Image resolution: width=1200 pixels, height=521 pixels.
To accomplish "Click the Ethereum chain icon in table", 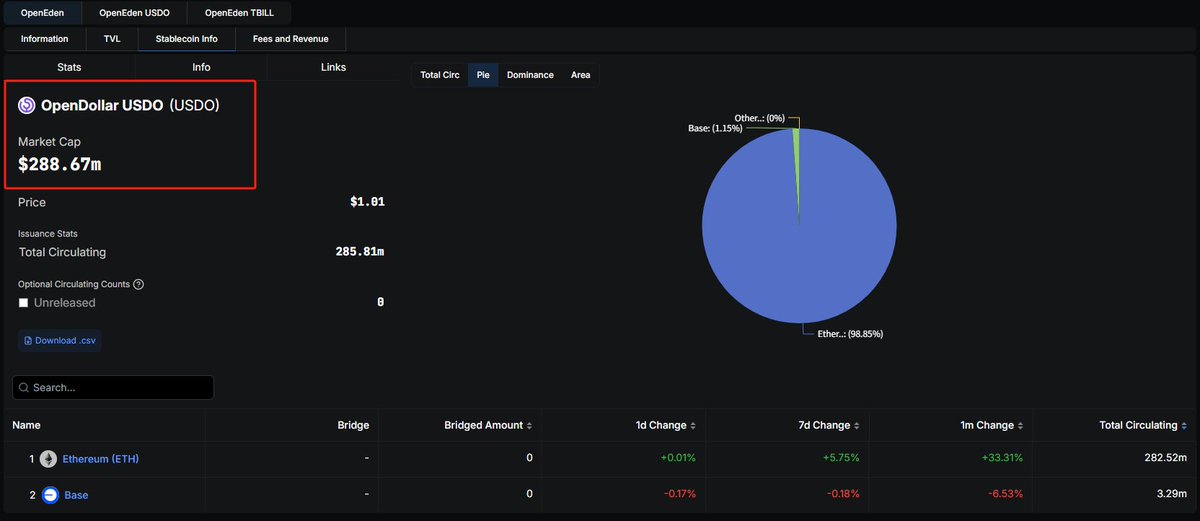I will tap(48, 459).
